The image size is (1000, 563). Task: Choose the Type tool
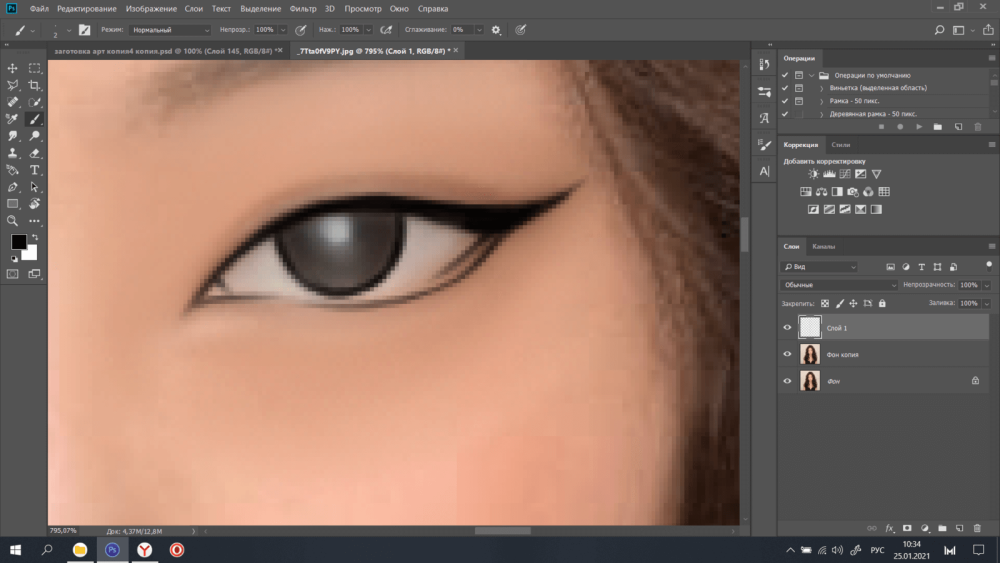[35, 170]
